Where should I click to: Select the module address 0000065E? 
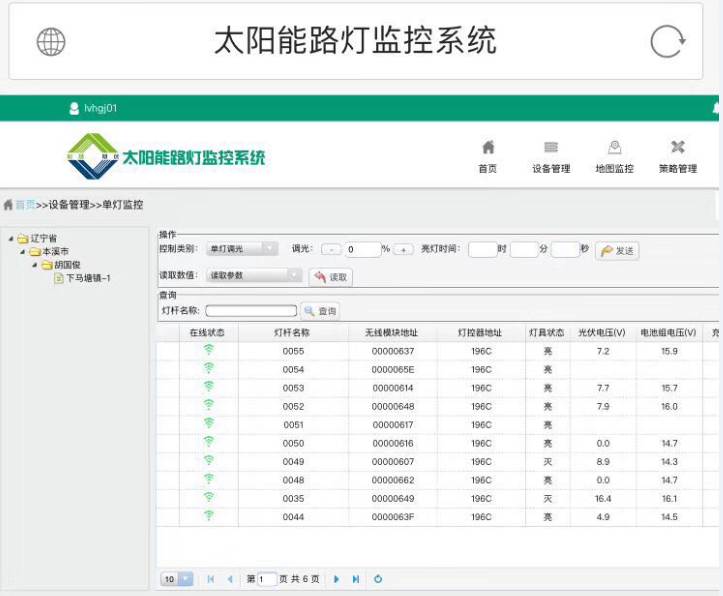coord(393,370)
